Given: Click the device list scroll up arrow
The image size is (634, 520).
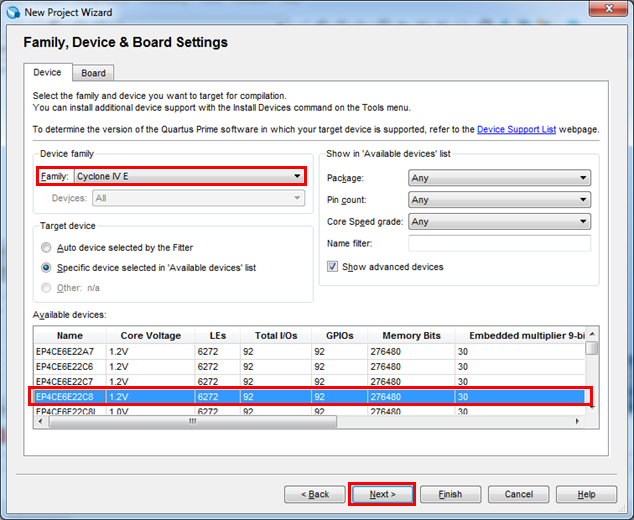Looking at the screenshot, I should (592, 334).
